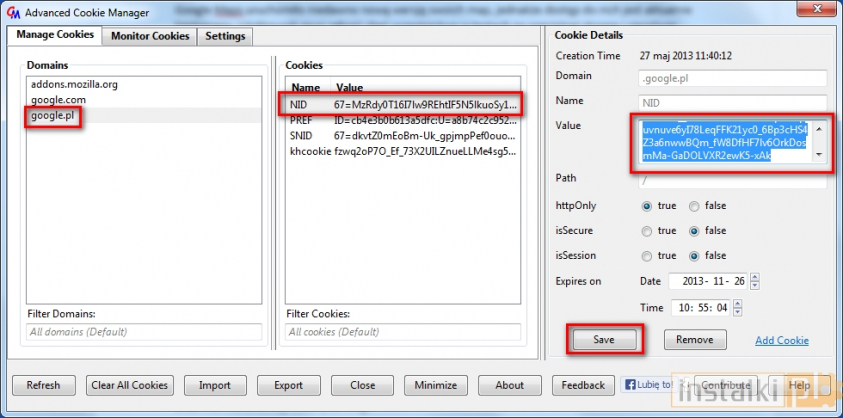Save the cookie changes

(x=604, y=340)
